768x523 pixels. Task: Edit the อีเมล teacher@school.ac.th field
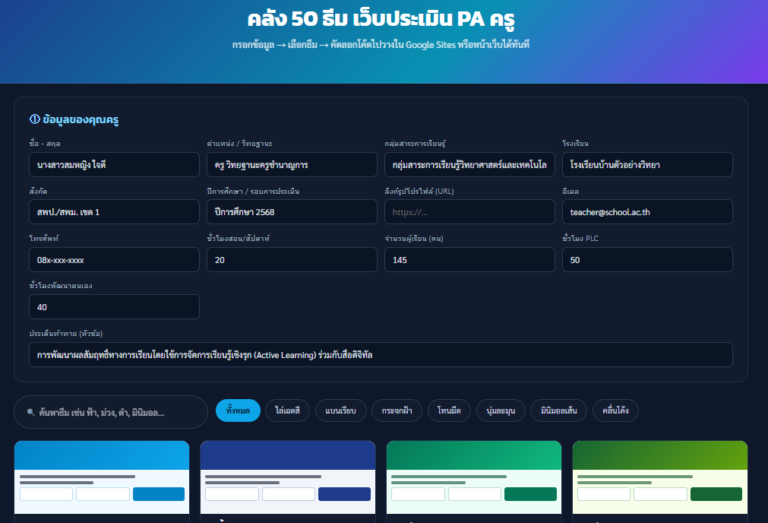(647, 212)
